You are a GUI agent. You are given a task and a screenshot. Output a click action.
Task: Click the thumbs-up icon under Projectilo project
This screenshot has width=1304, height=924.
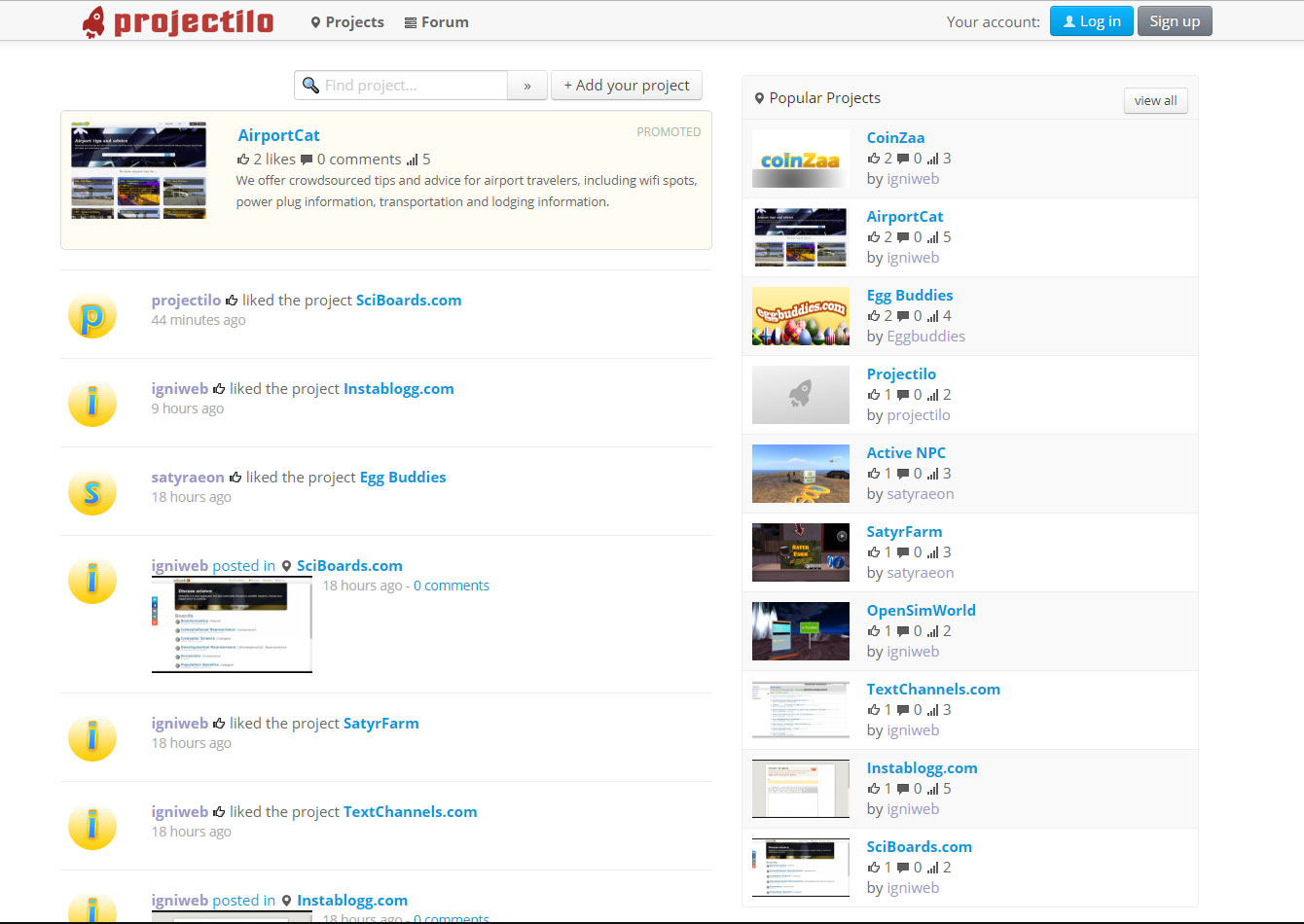pyautogui.click(x=874, y=395)
